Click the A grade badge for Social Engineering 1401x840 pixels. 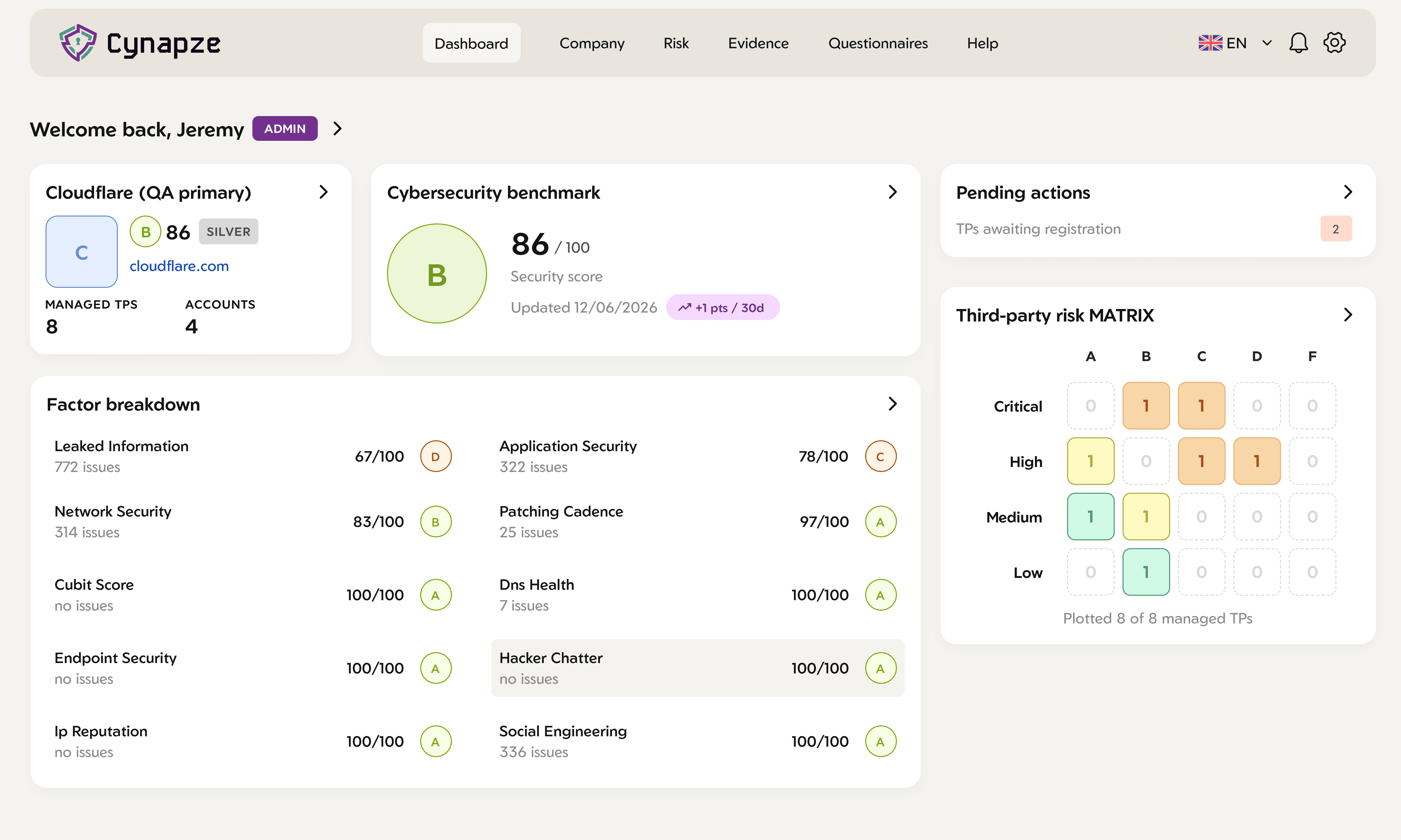point(881,741)
